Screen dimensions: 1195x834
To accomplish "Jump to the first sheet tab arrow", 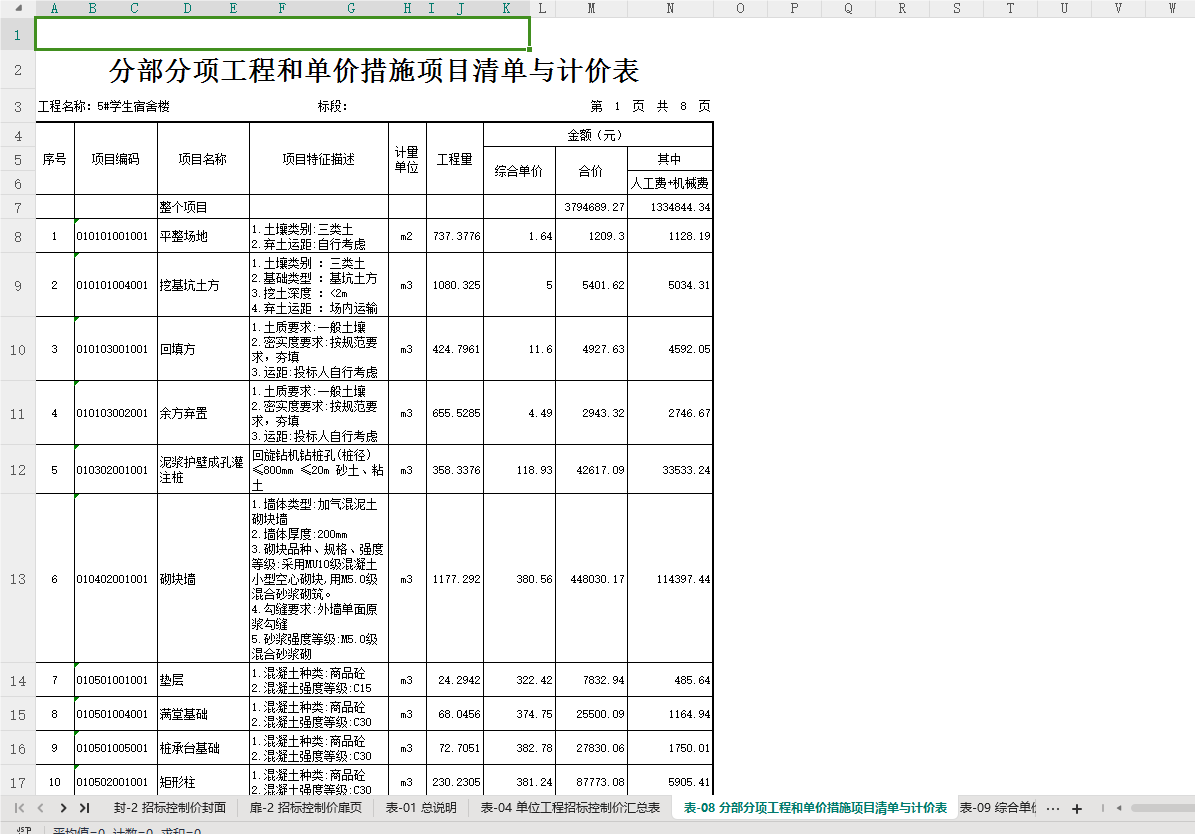I will [20, 808].
